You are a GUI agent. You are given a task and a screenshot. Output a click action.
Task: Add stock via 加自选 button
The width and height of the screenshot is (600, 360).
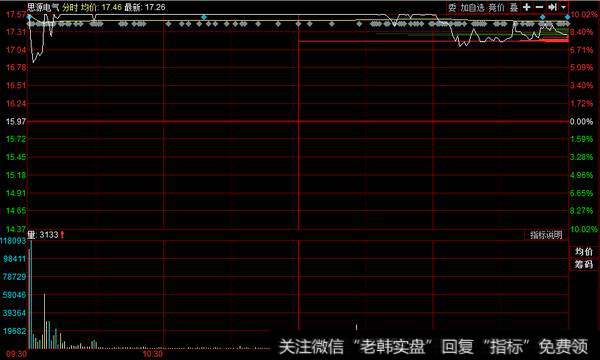pyautogui.click(x=472, y=7)
